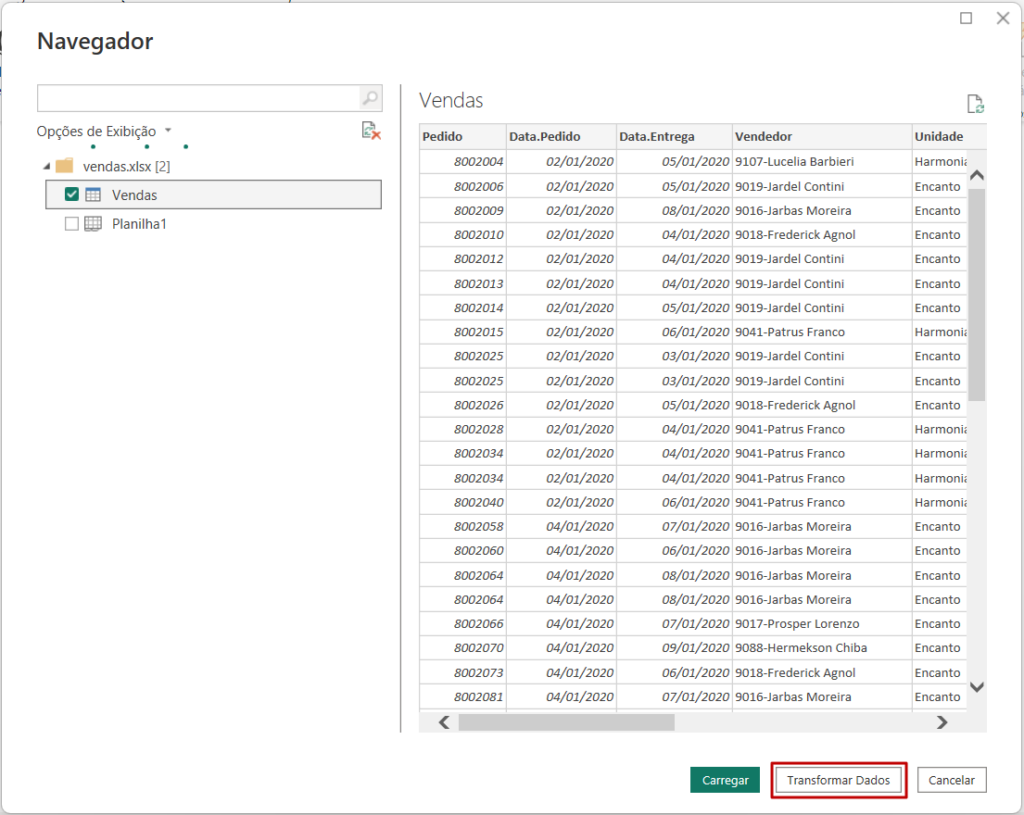1024x815 pixels.
Task: Close the Navegador dialog
Action: point(1002,18)
